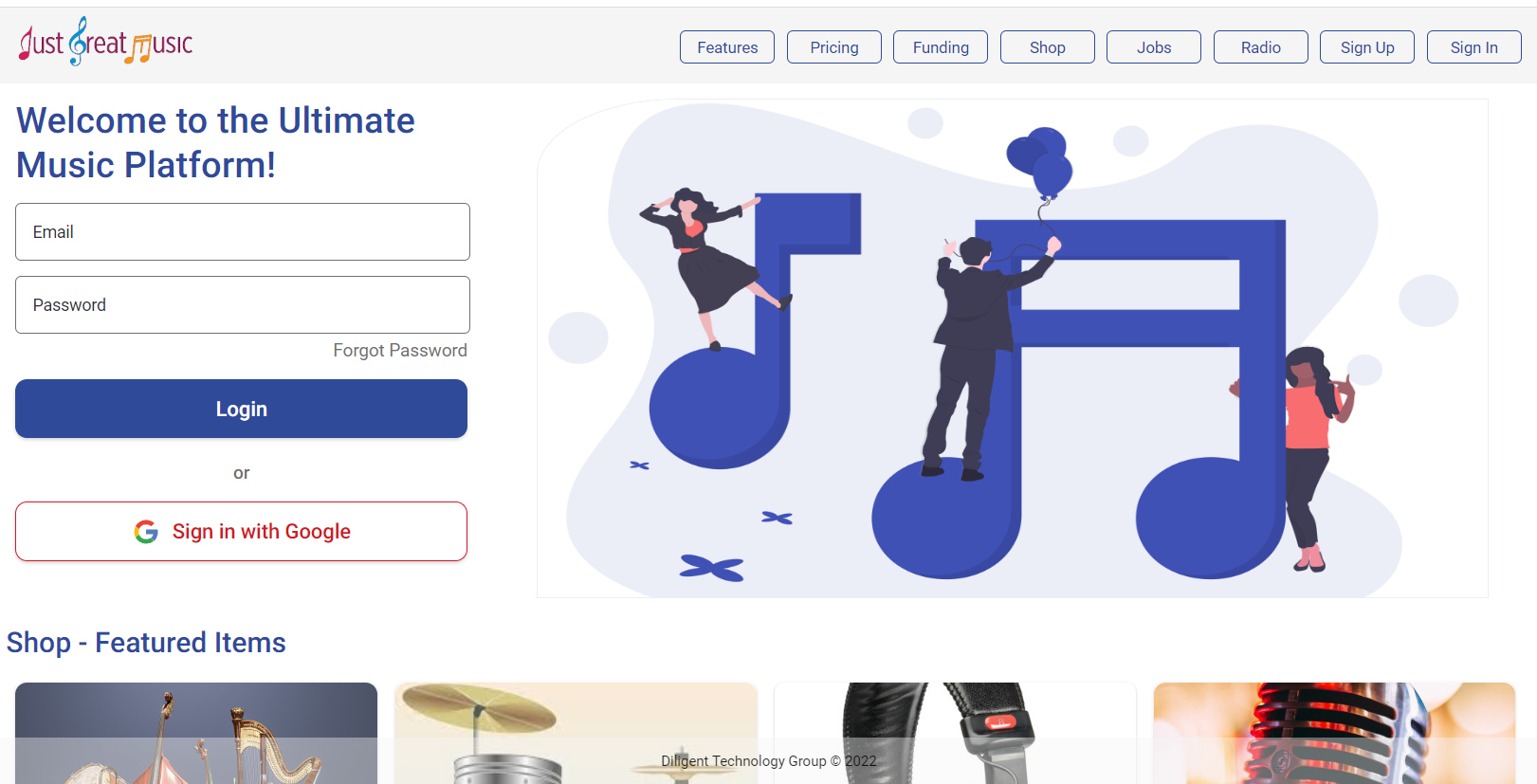Image resolution: width=1537 pixels, height=784 pixels.
Task: View the Jobs page
Action: 1154,47
